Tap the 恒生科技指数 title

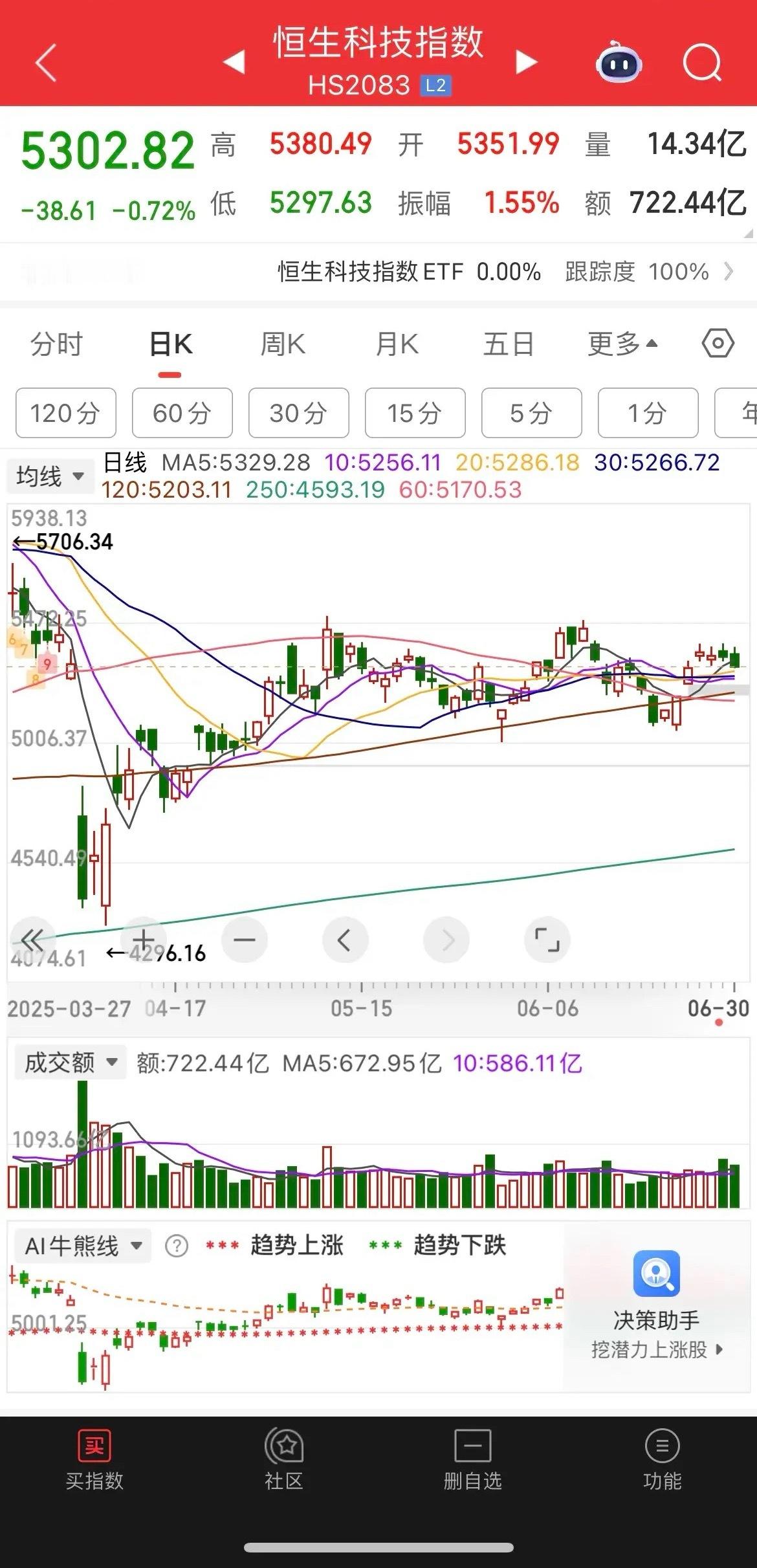pos(378,43)
